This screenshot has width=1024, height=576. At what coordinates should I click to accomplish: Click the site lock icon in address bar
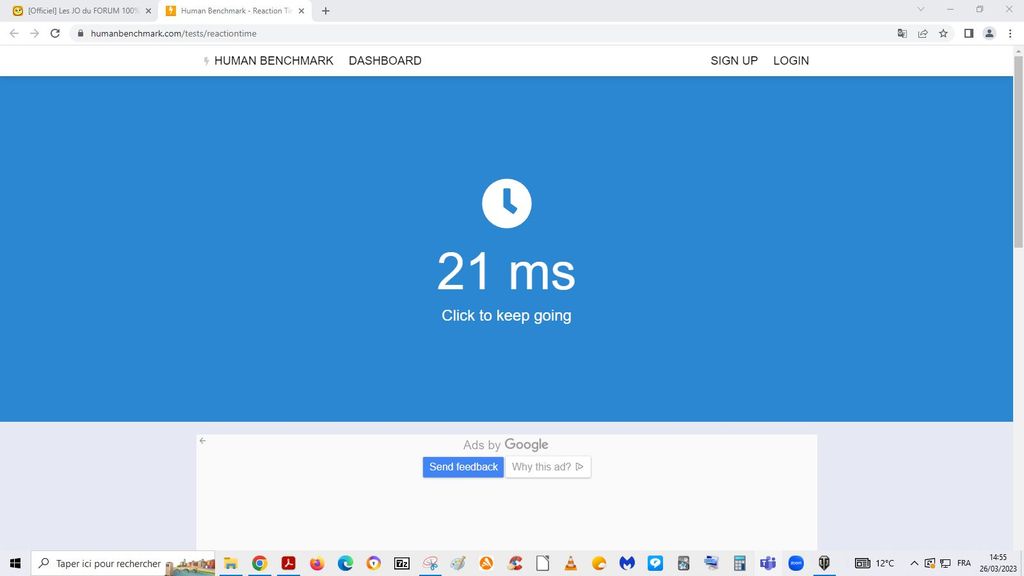[x=80, y=33]
